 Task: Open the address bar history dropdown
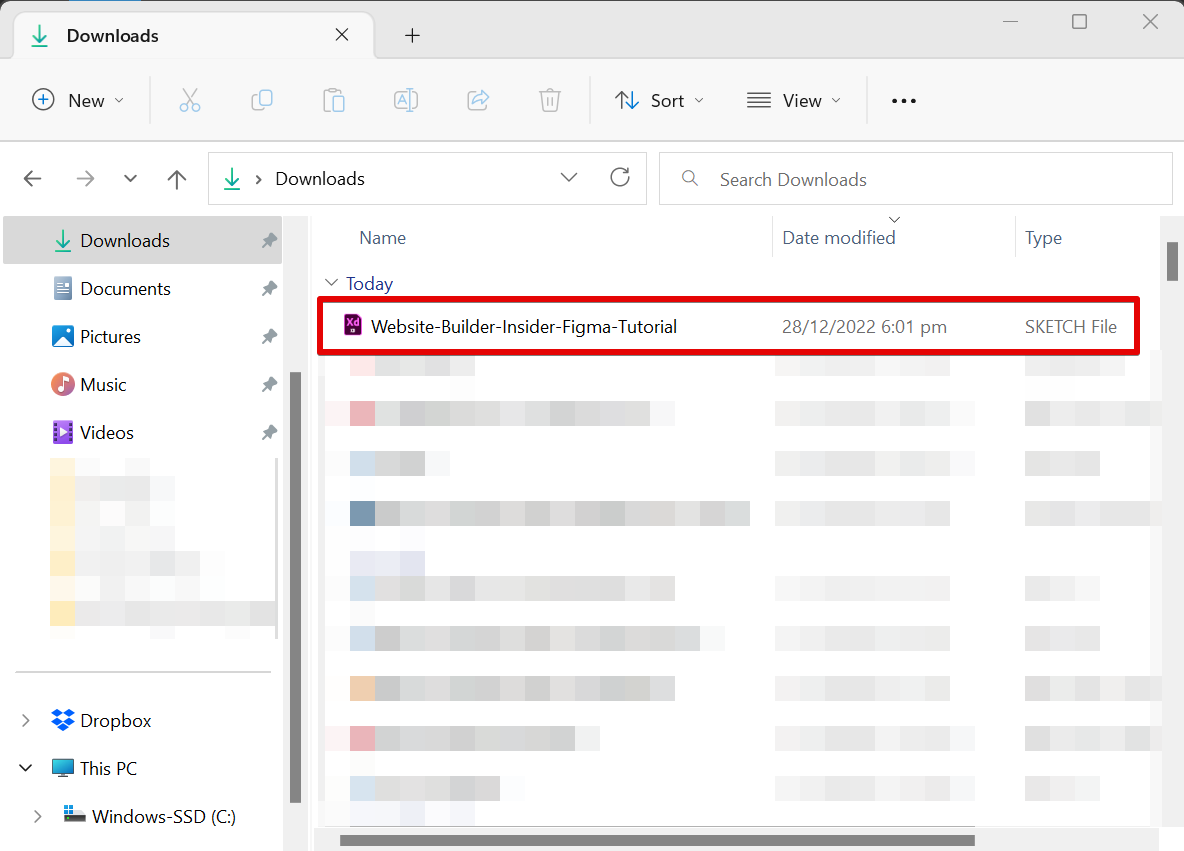pos(569,178)
